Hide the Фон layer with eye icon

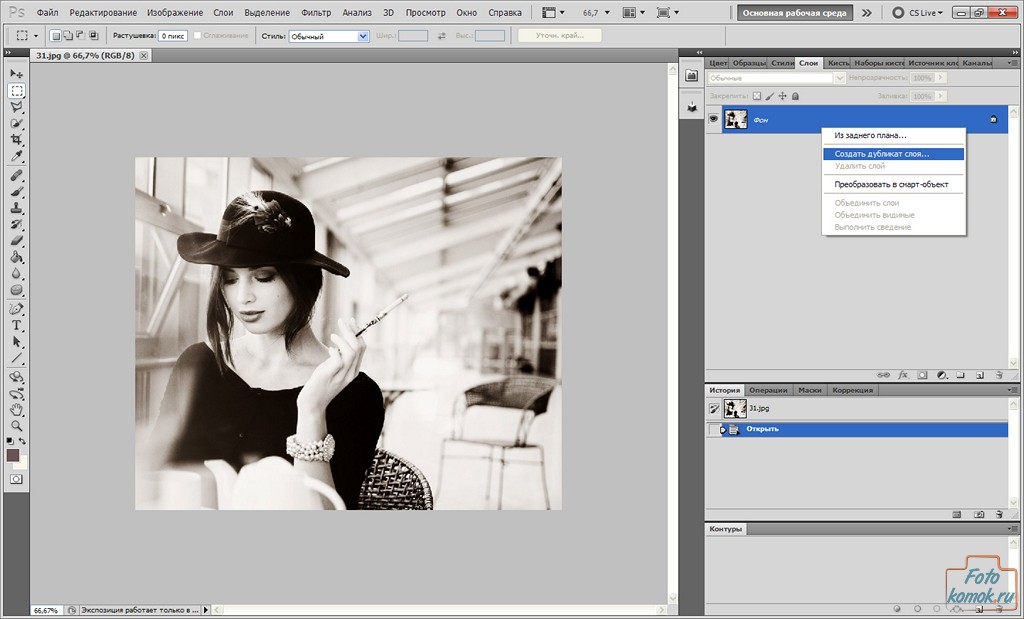coord(714,119)
